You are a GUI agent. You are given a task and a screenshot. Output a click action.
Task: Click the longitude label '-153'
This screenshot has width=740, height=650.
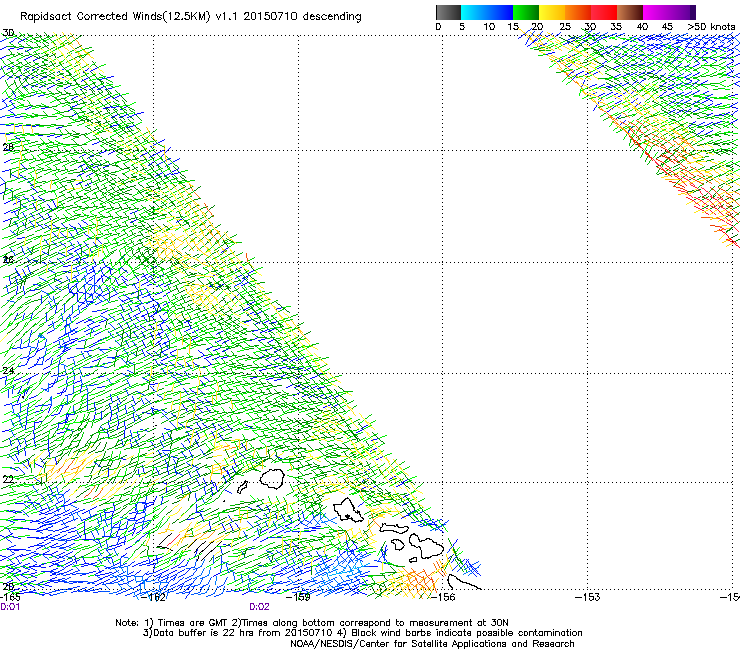[x=588, y=597]
